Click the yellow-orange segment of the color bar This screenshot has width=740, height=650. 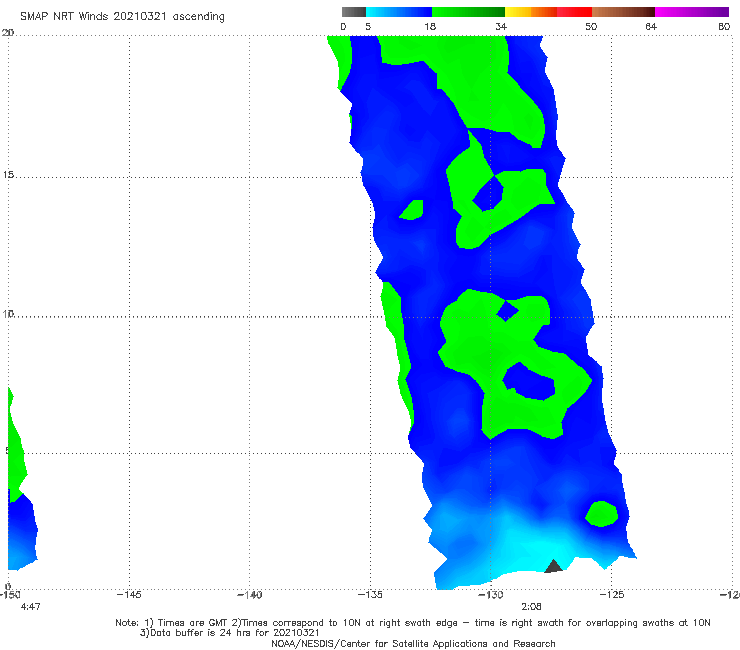coord(530,12)
